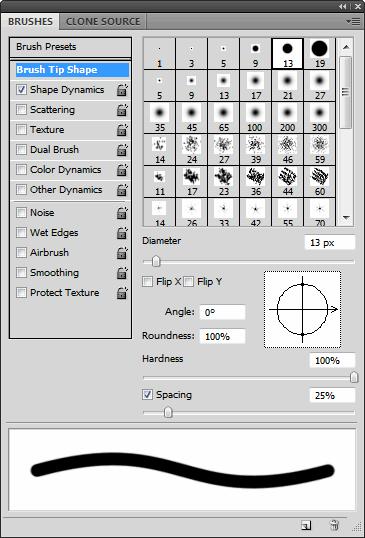Click the lock icon next to Texture
Viewport: 365px width, 538px height.
[x=122, y=130]
